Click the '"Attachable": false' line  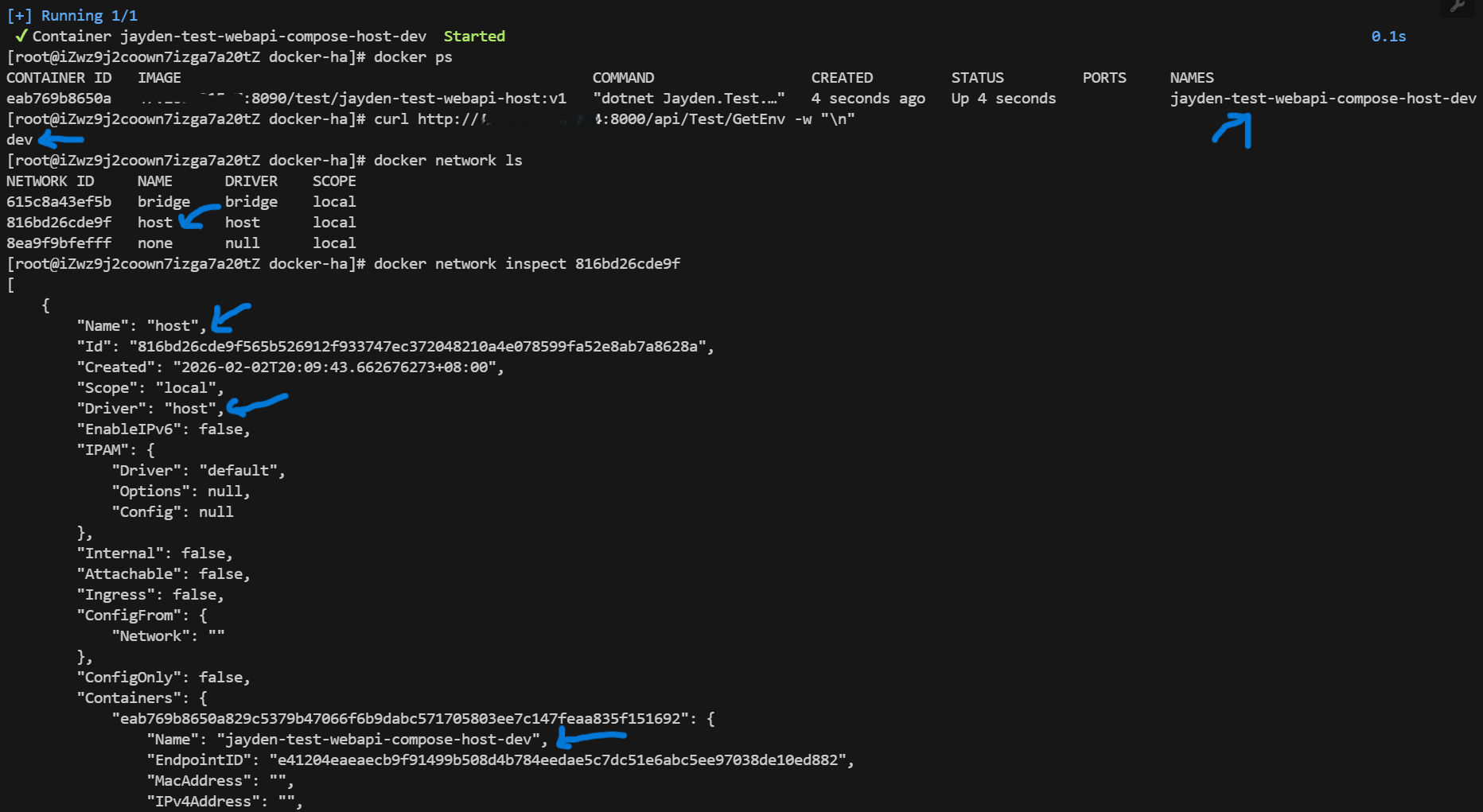click(163, 574)
